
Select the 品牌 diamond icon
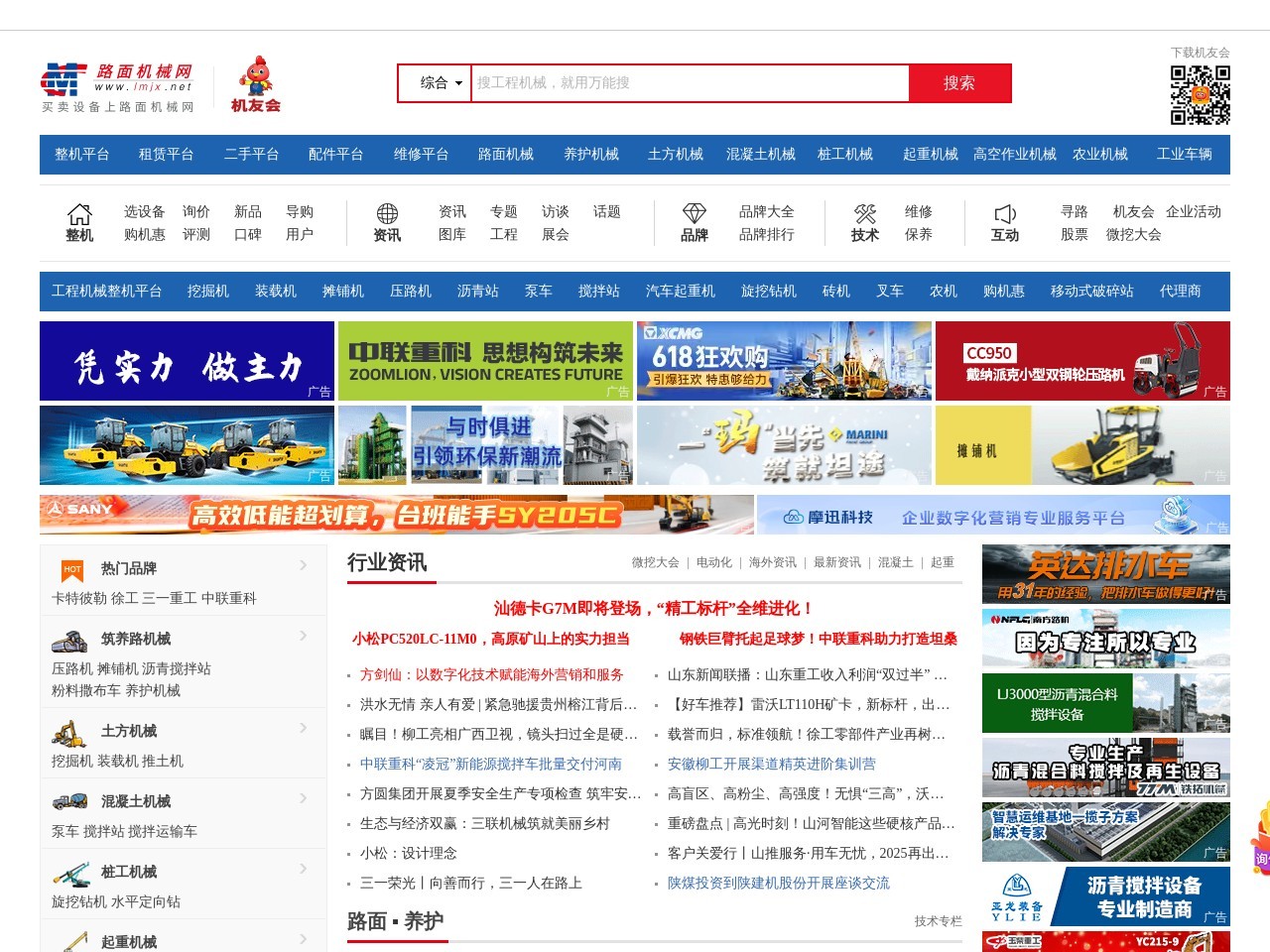tap(695, 211)
